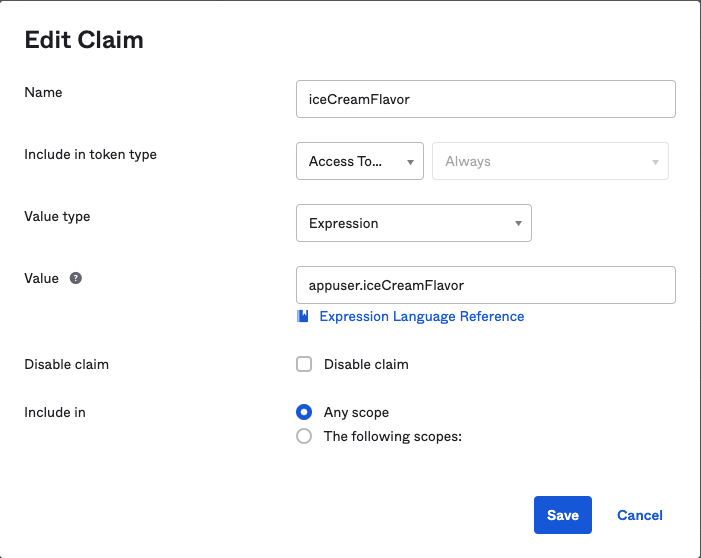Click the "Disable claim" text beside the checkbox
Image resolution: width=701 pixels, height=558 pixels.
coord(366,364)
